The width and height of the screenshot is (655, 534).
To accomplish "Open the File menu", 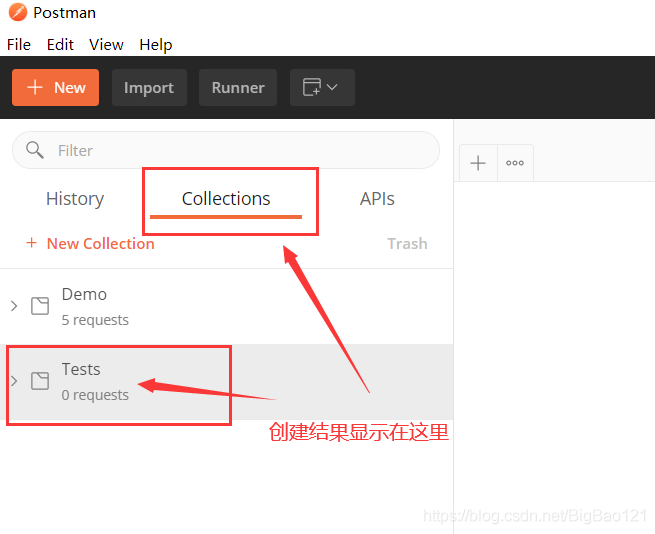I will 19,44.
